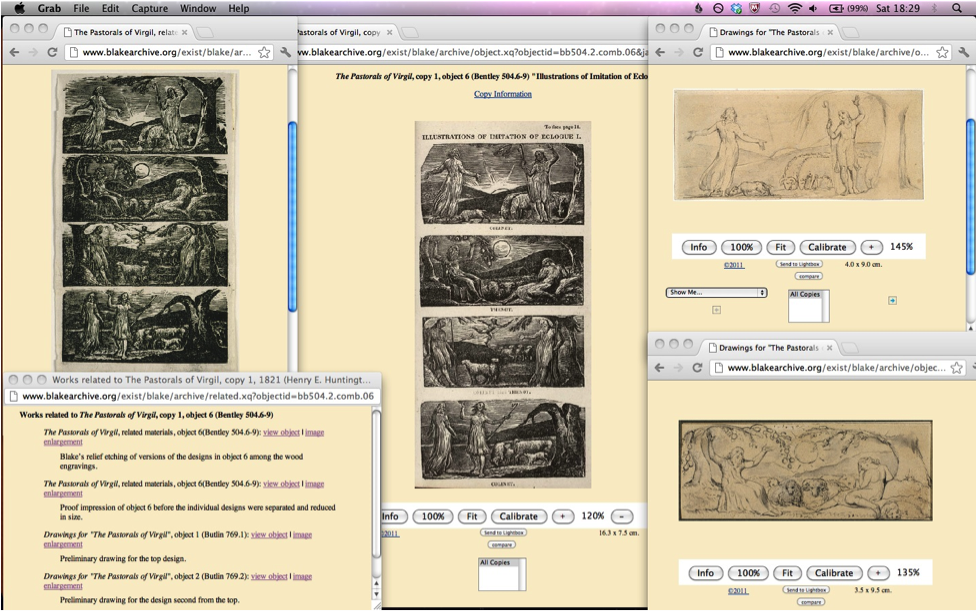The image size is (977, 611).
Task: Open the File menu
Action: 81,8
